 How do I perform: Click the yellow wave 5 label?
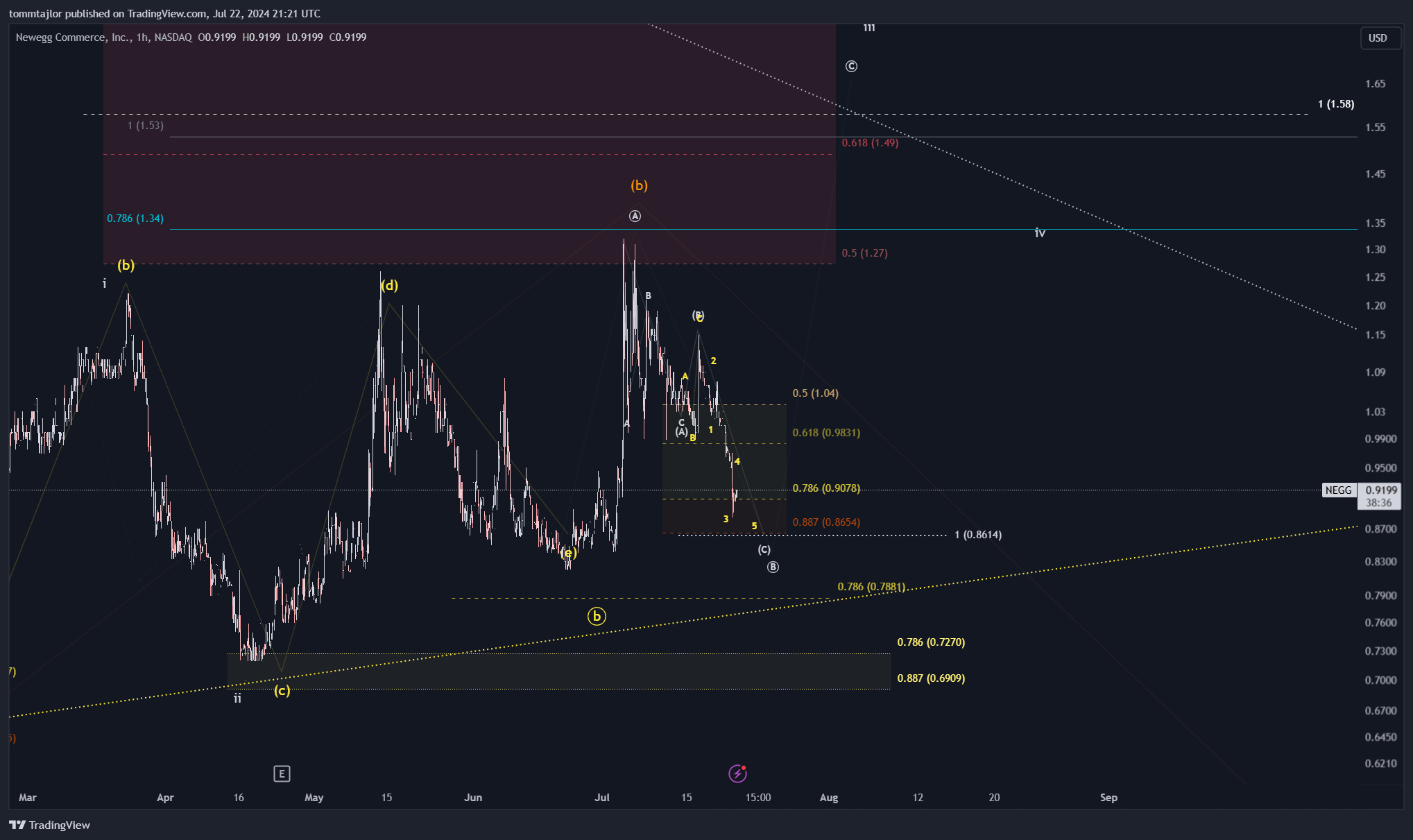(754, 526)
